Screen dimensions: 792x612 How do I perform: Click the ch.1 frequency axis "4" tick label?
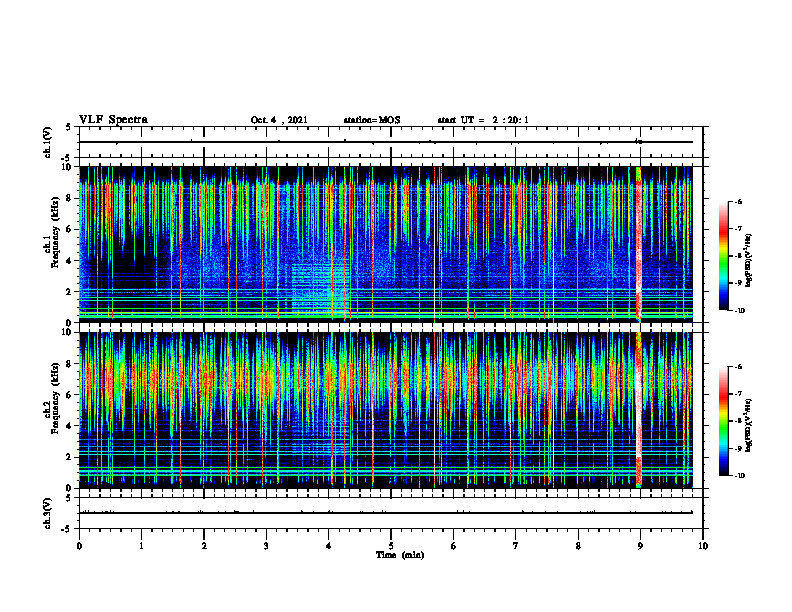pyautogui.click(x=70, y=261)
